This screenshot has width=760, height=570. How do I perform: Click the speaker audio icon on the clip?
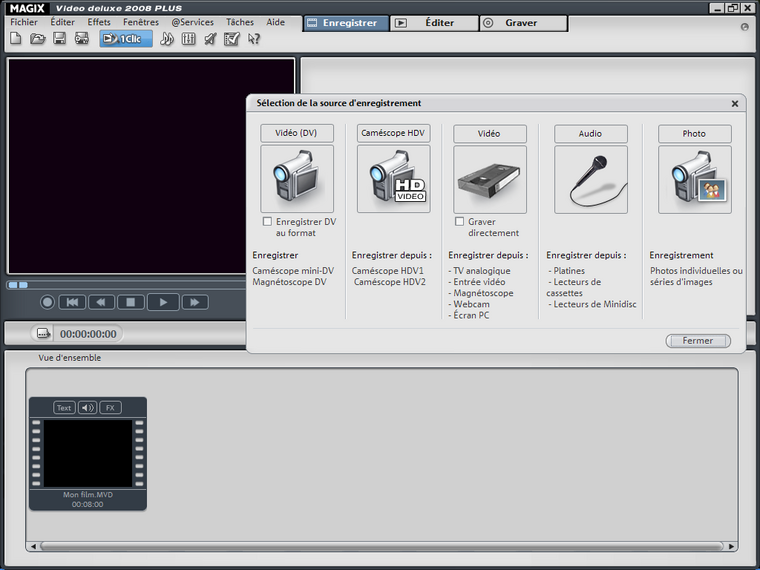[x=87, y=408]
